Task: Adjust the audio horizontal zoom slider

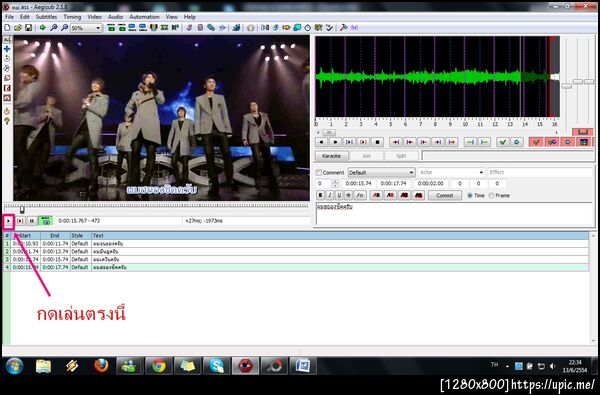Action: [566, 86]
